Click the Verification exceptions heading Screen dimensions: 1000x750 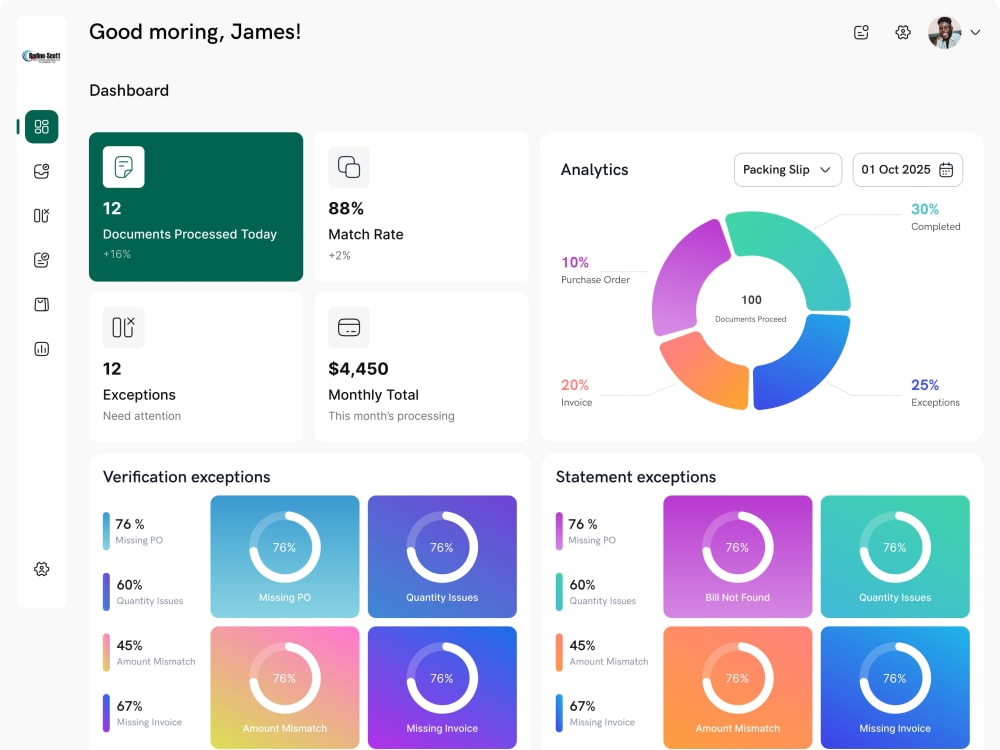coord(186,477)
